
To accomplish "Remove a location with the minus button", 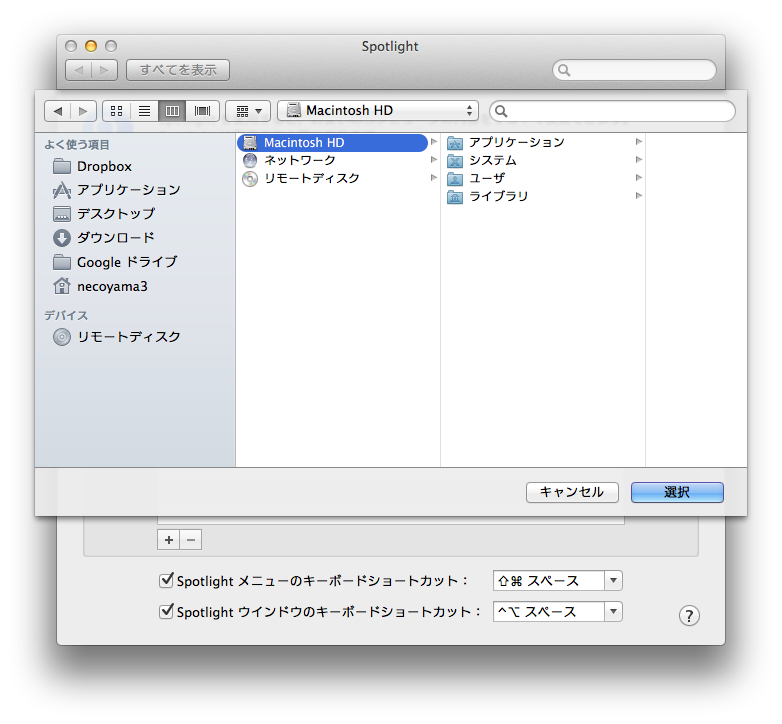I will 191,540.
